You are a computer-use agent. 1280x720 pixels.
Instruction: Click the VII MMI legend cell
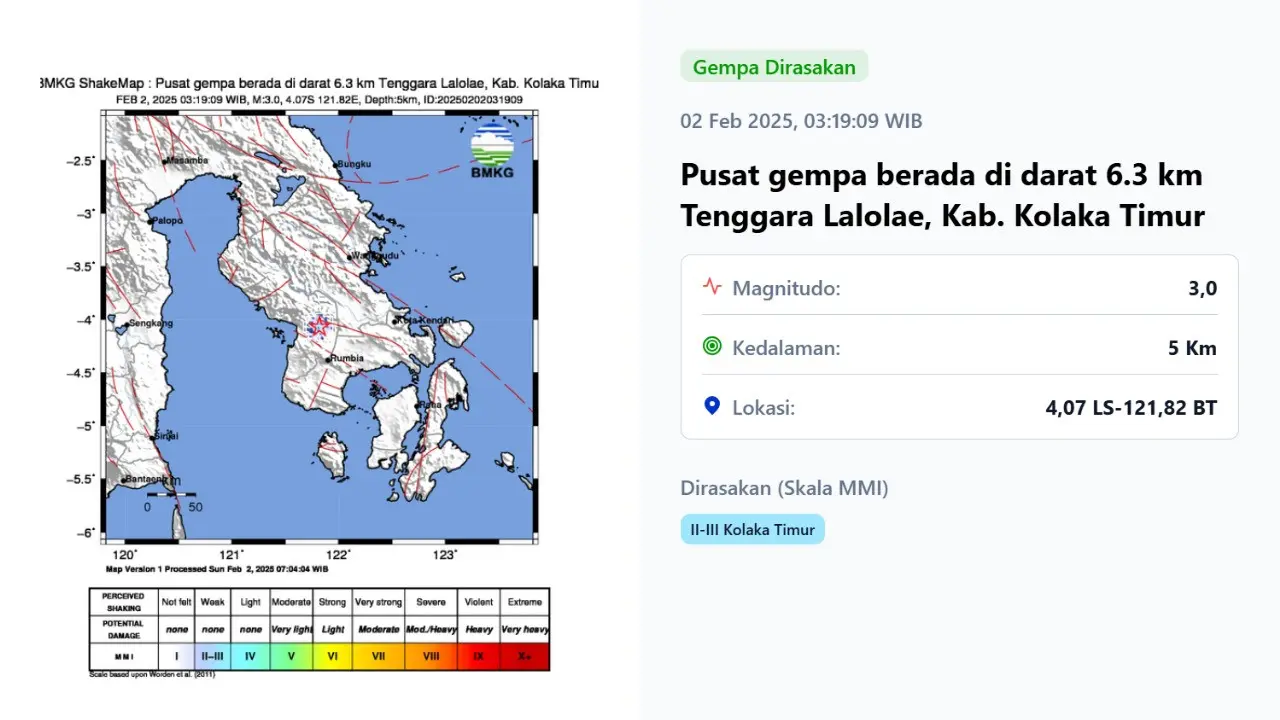pos(378,657)
